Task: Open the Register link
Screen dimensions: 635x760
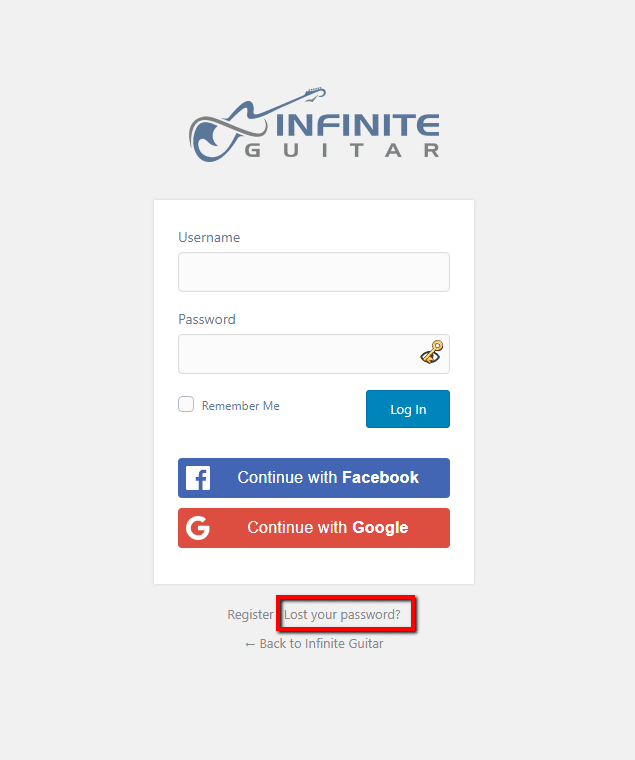Action: [250, 615]
